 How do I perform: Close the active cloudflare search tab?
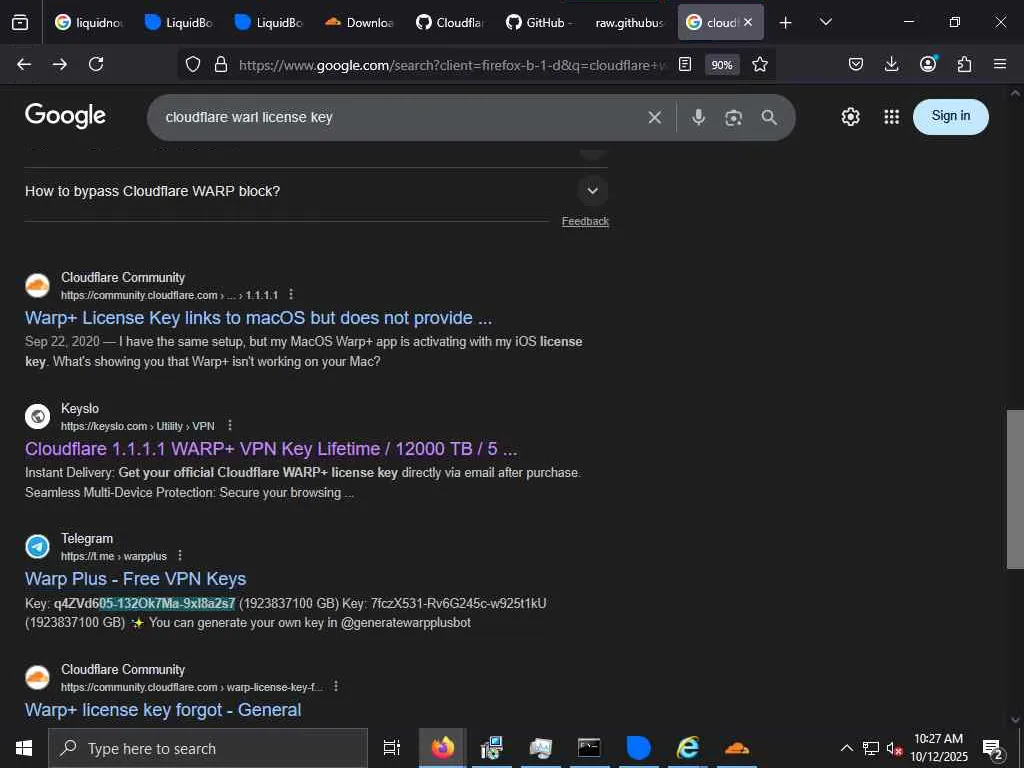(x=748, y=22)
